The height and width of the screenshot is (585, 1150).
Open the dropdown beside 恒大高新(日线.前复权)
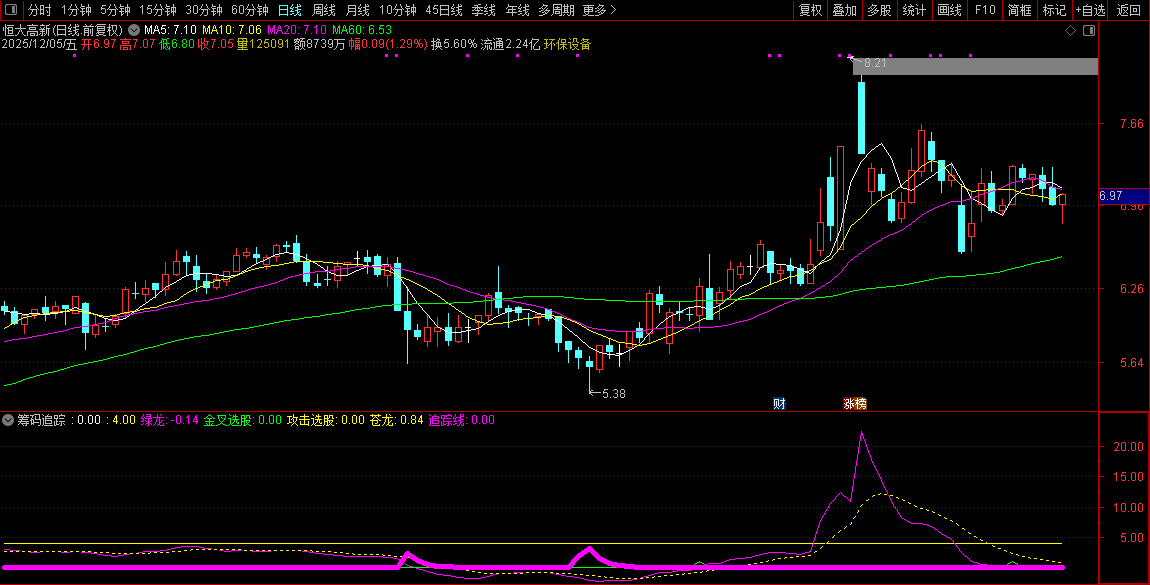pos(133,30)
